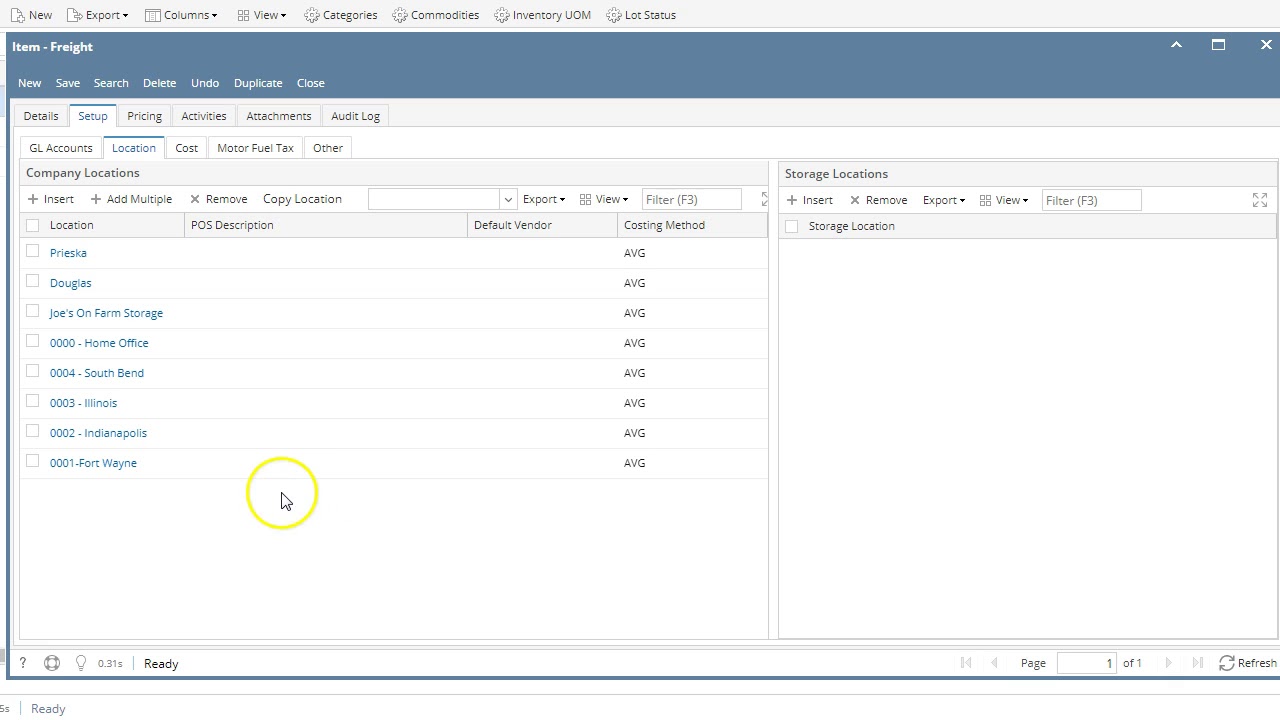Viewport: 1280px width, 720px height.
Task: Click the Audit Log tab
Action: pyautogui.click(x=355, y=116)
